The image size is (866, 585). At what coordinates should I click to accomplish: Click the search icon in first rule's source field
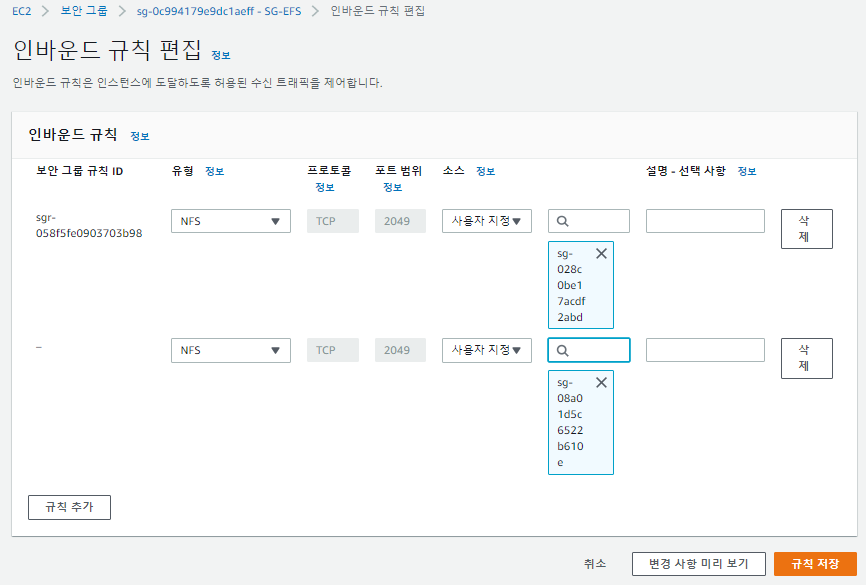[562, 221]
